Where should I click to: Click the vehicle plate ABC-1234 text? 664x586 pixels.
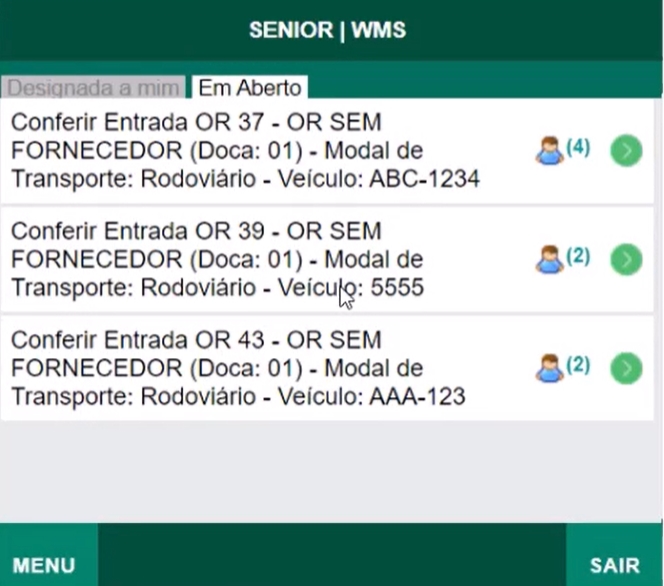tap(424, 180)
